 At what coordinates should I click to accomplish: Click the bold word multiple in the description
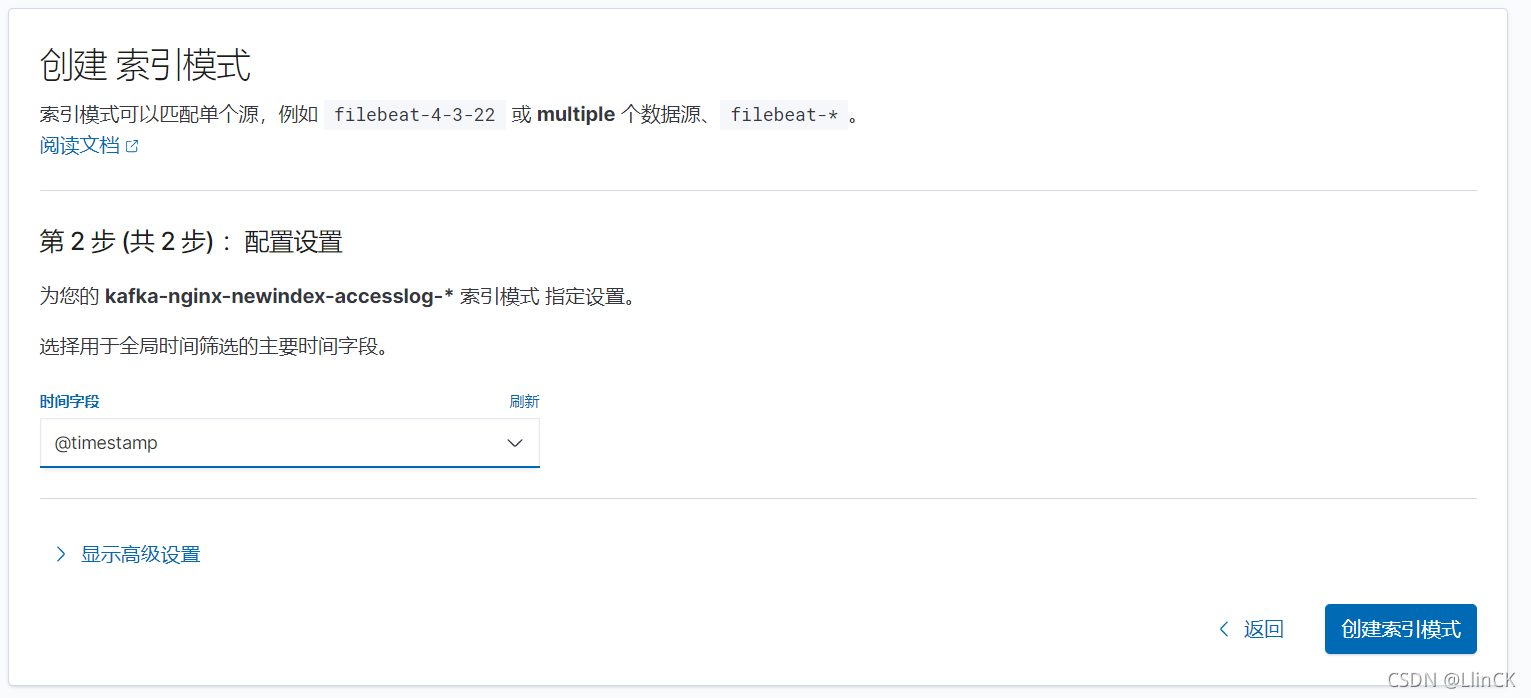coord(576,114)
